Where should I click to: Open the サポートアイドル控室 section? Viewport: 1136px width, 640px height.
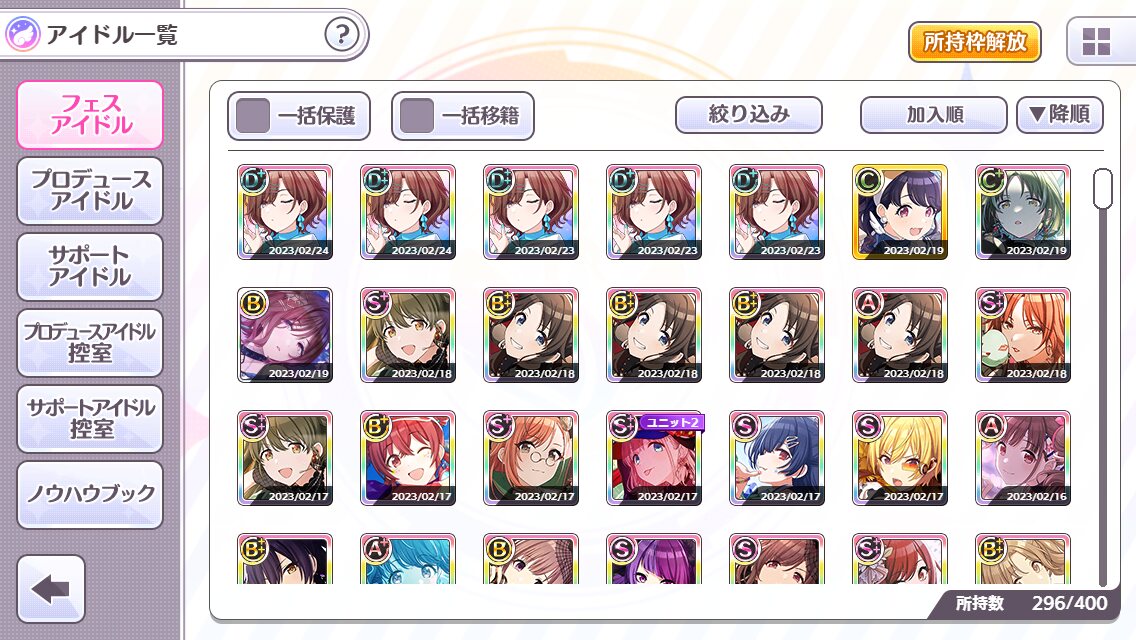pos(90,418)
